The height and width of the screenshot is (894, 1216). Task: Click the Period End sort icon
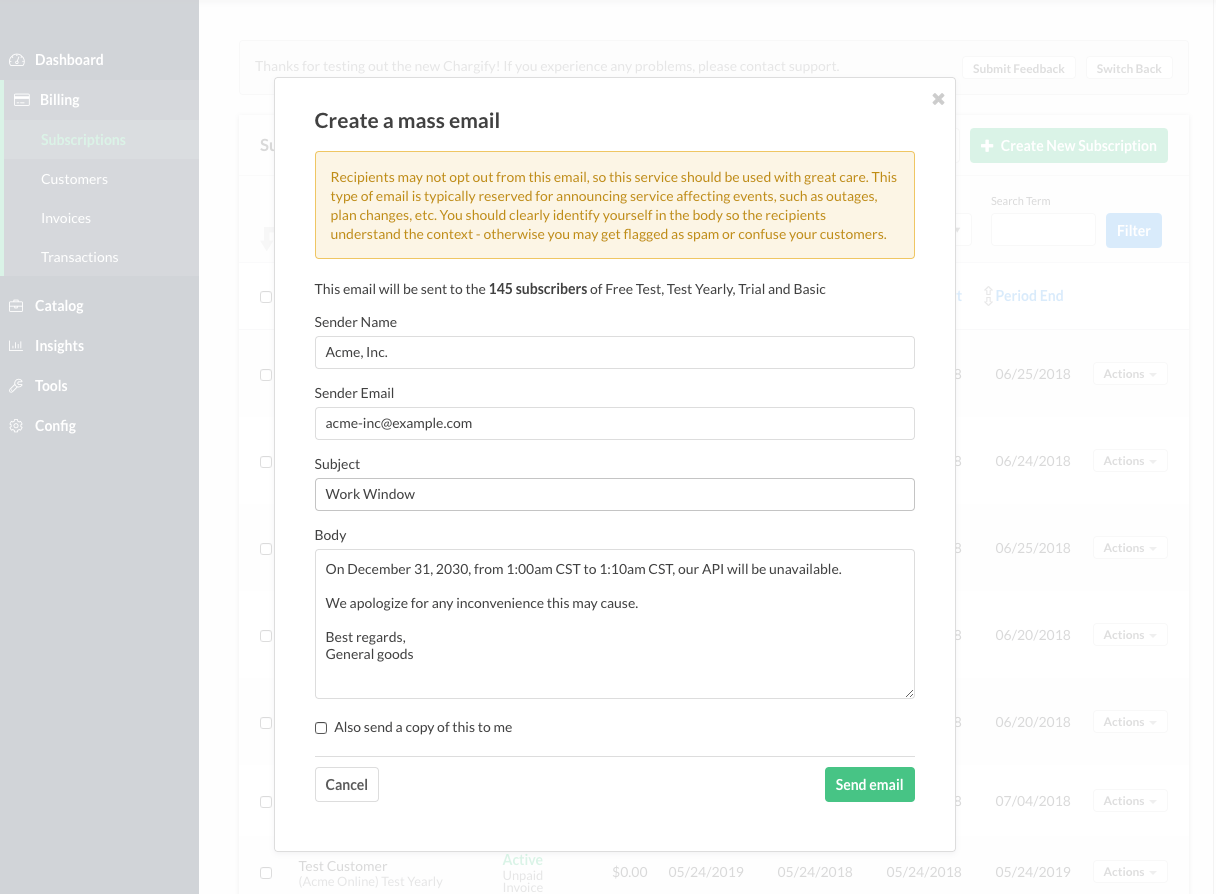click(x=988, y=296)
